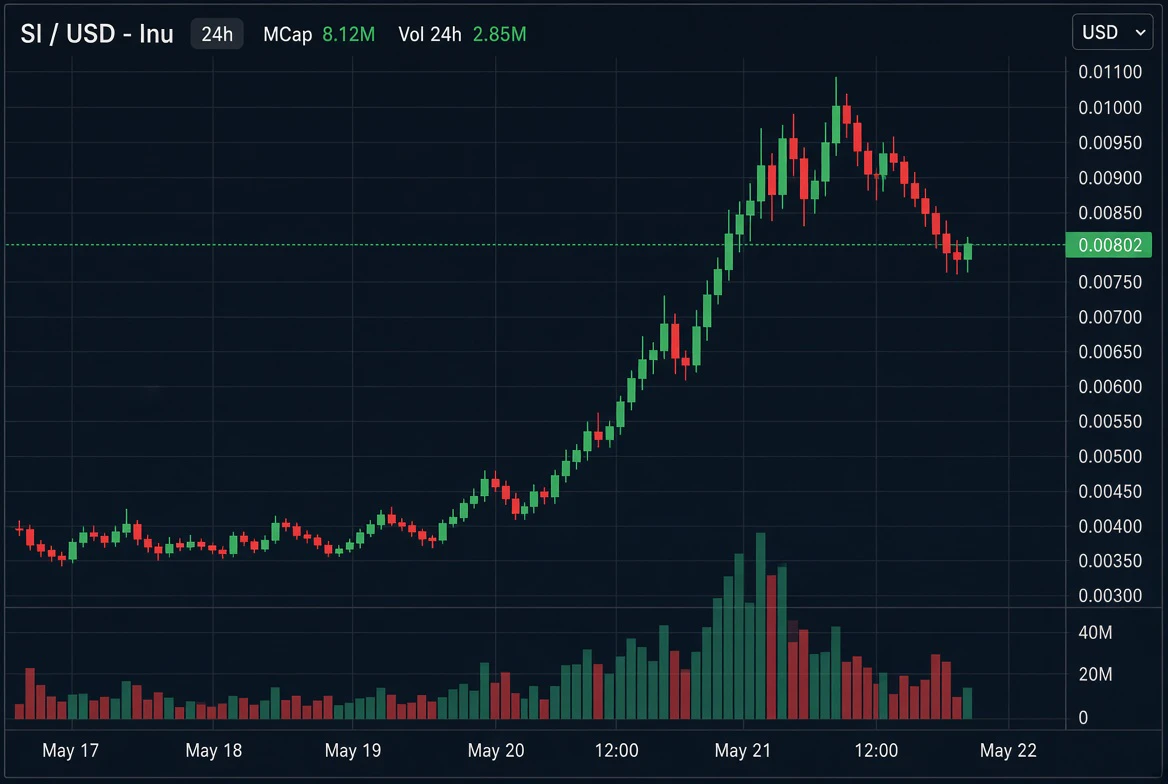Click the 0.01100 price axis label
This screenshot has width=1168, height=784.
(x=1110, y=72)
